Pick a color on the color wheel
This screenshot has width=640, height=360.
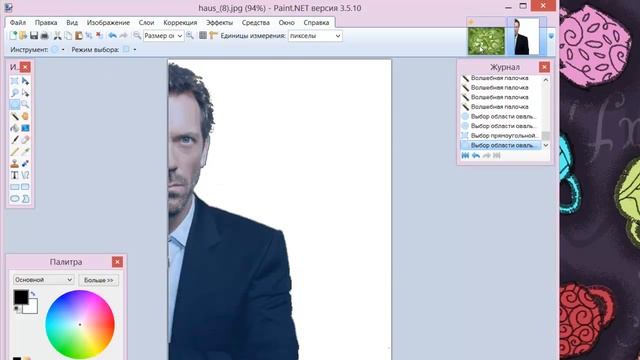tap(80, 324)
